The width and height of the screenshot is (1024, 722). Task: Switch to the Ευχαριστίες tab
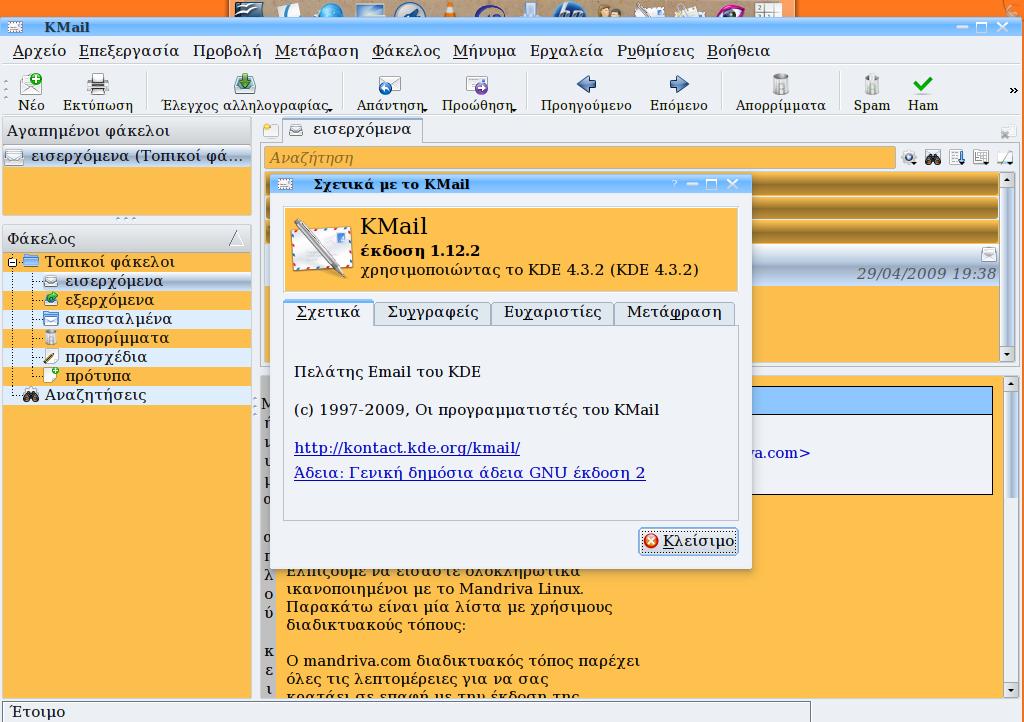pos(552,313)
